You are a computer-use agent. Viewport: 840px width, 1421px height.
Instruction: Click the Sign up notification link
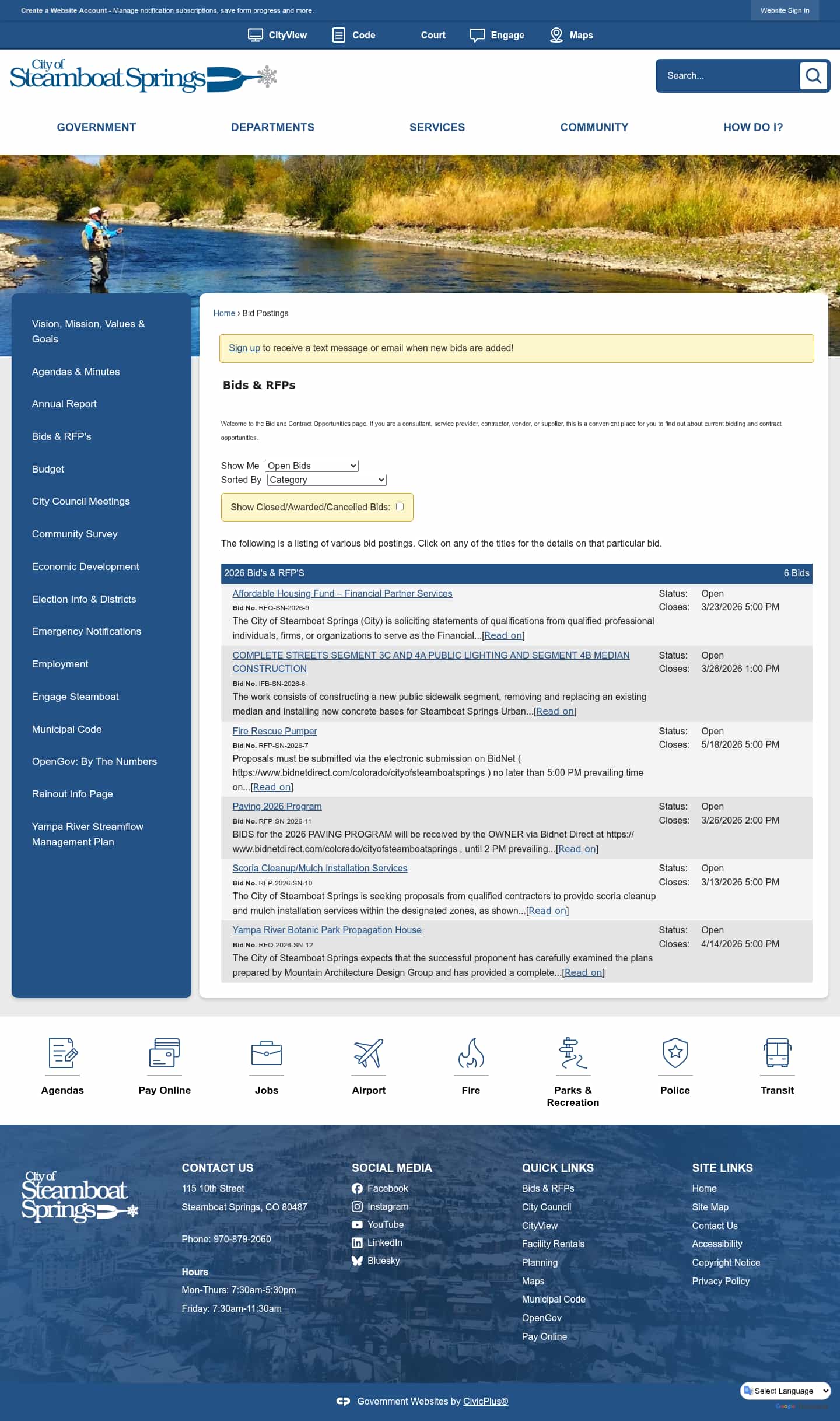[244, 348]
